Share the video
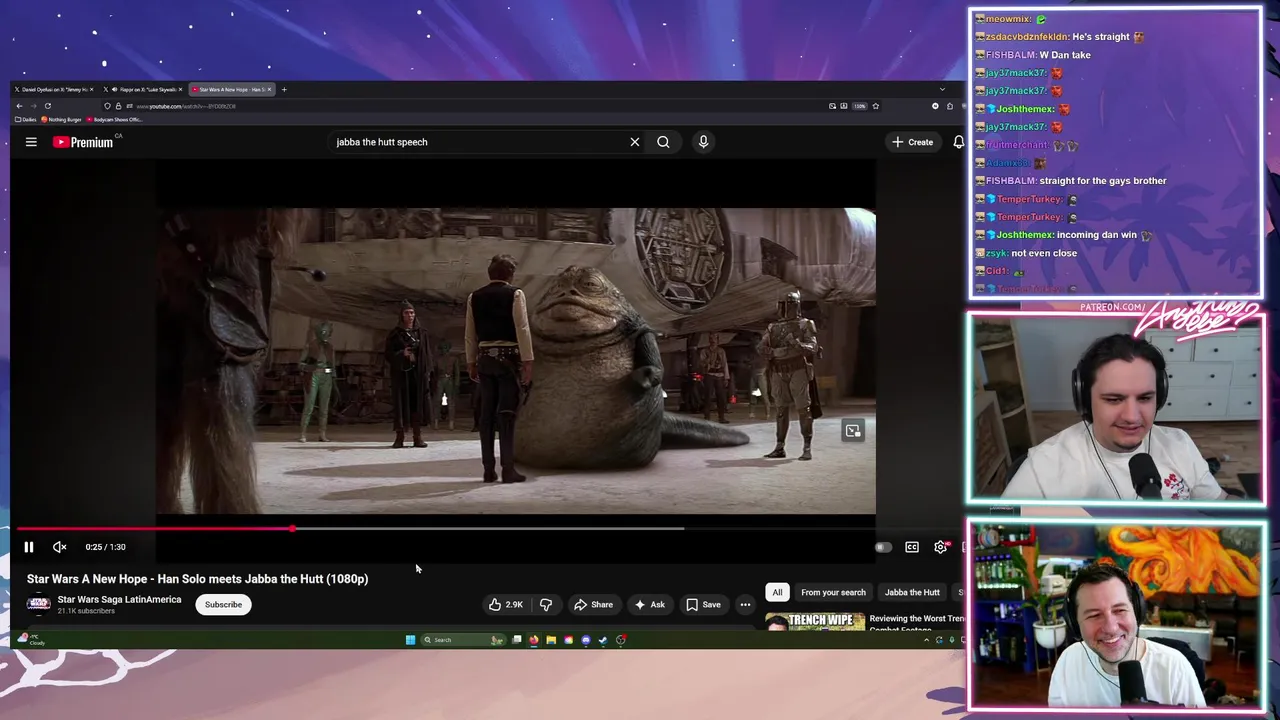Image resolution: width=1280 pixels, height=720 pixels. 593,604
